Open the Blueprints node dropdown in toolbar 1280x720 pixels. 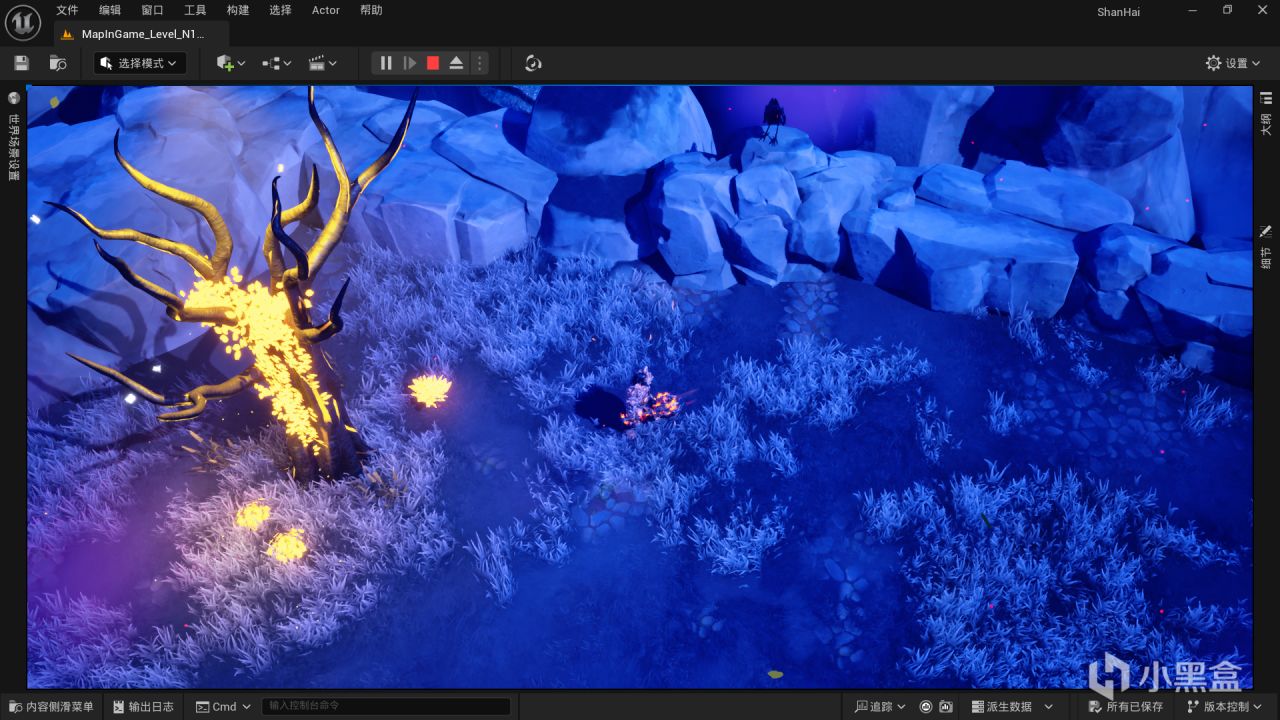pos(277,63)
